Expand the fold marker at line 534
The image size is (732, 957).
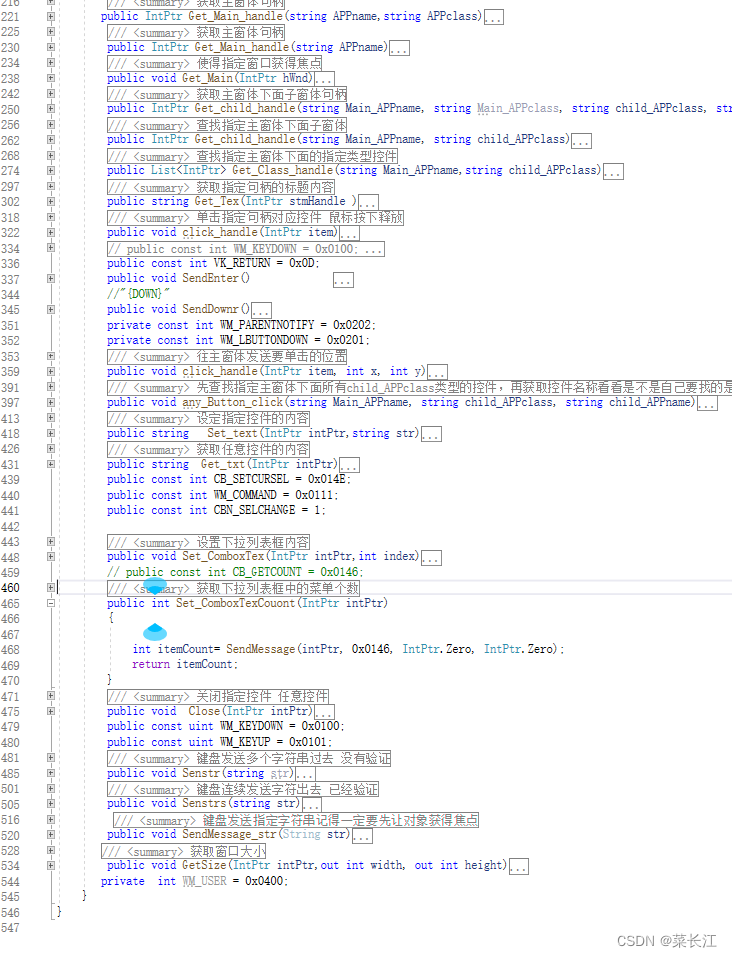click(51, 865)
